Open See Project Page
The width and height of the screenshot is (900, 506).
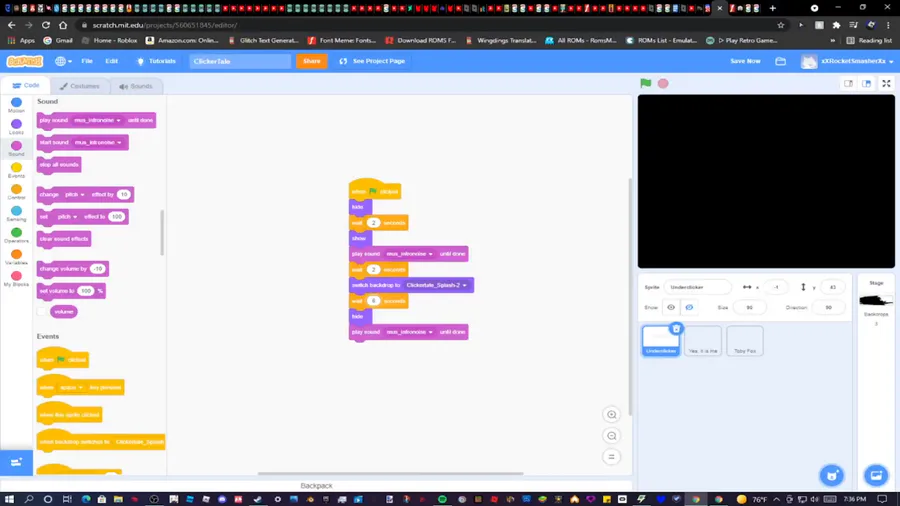372,61
